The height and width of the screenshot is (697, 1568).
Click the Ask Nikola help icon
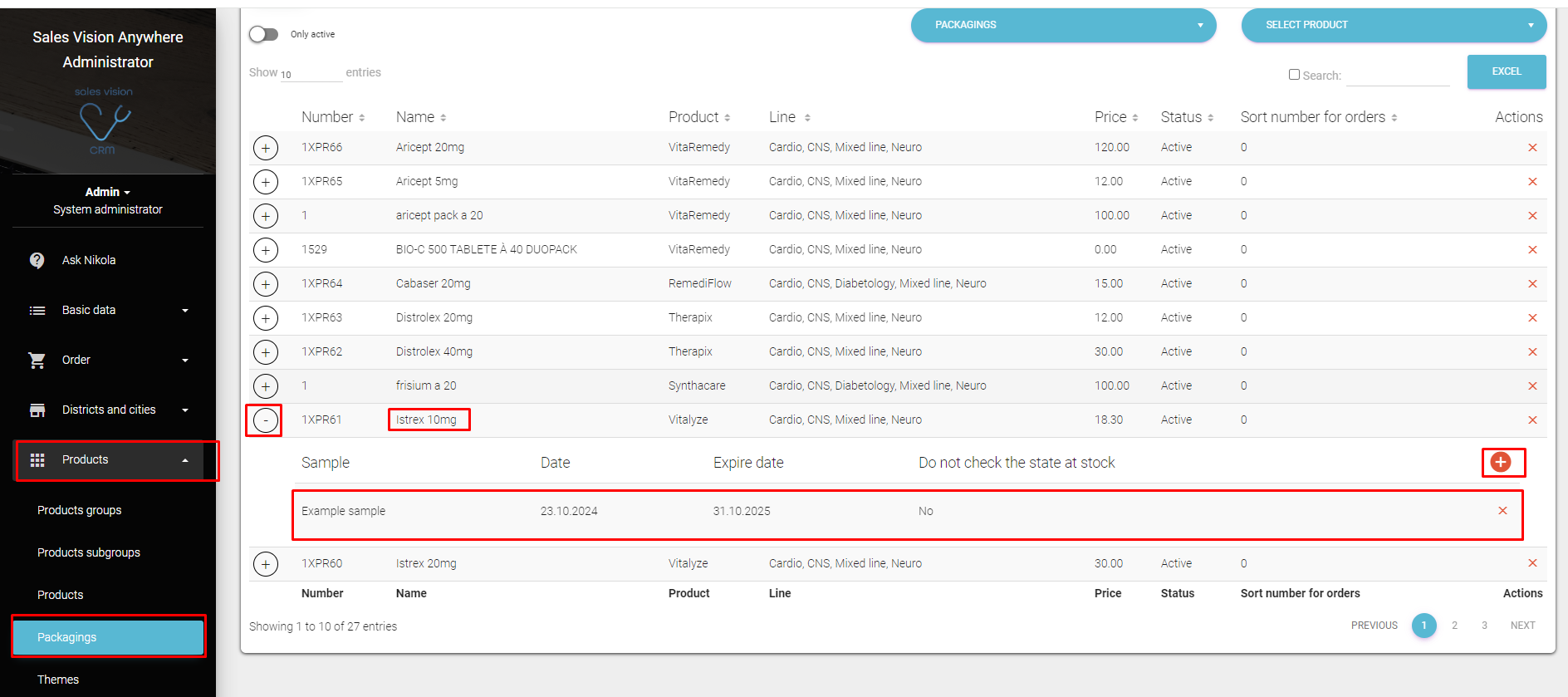pos(37,260)
